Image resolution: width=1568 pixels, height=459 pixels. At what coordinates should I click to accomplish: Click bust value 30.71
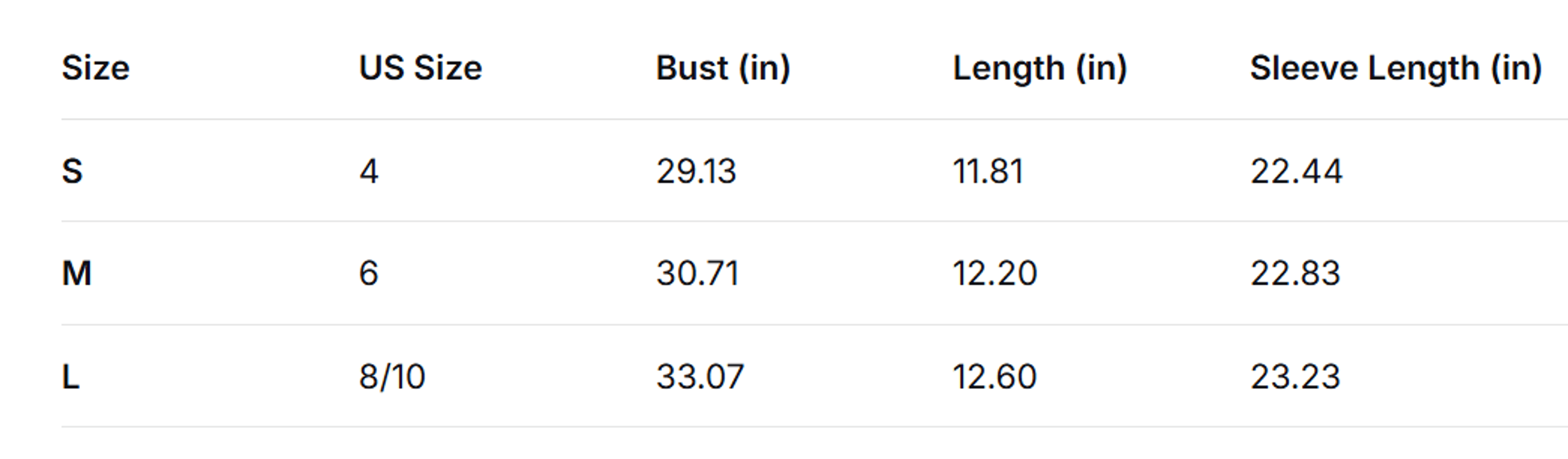pos(697,273)
